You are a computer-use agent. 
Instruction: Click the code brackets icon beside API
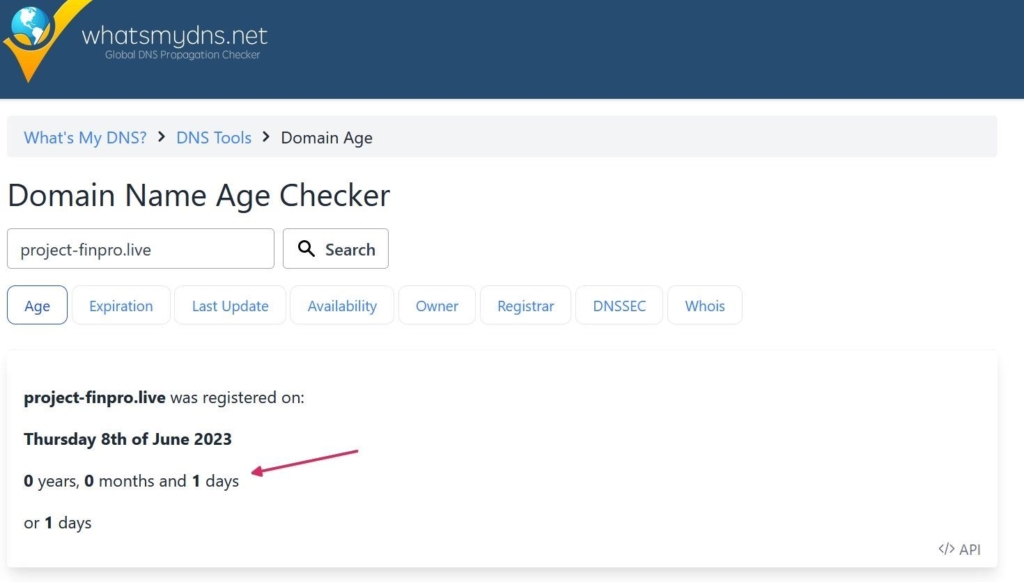pos(946,549)
